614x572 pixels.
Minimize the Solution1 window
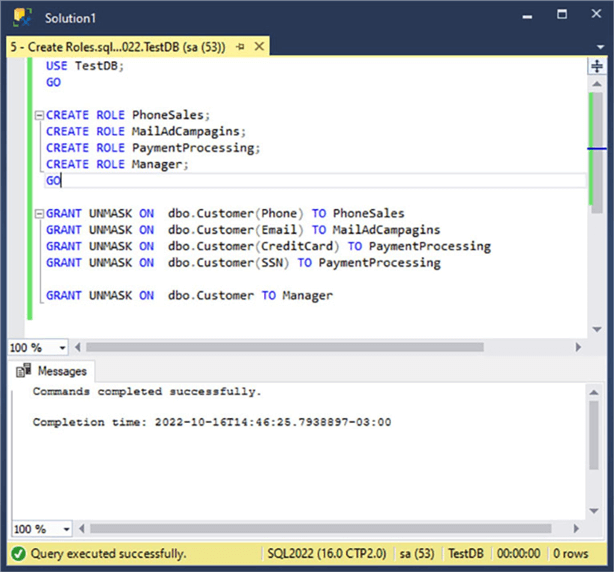(x=527, y=16)
